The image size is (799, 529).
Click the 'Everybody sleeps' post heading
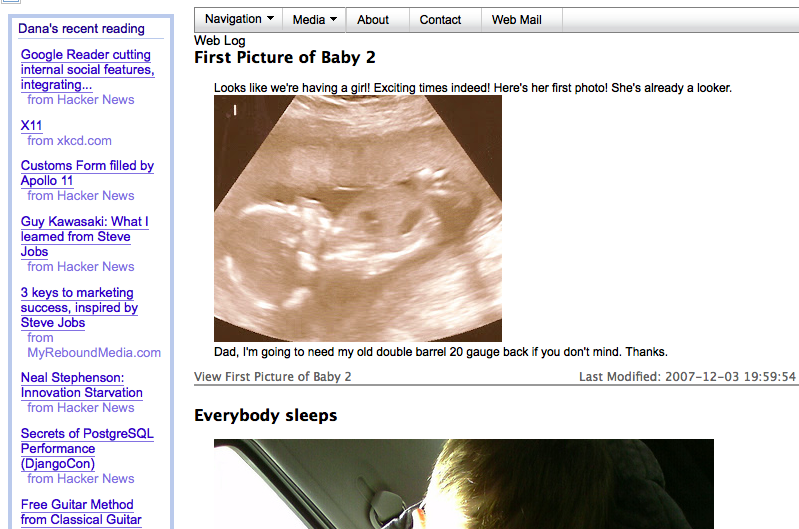265,415
